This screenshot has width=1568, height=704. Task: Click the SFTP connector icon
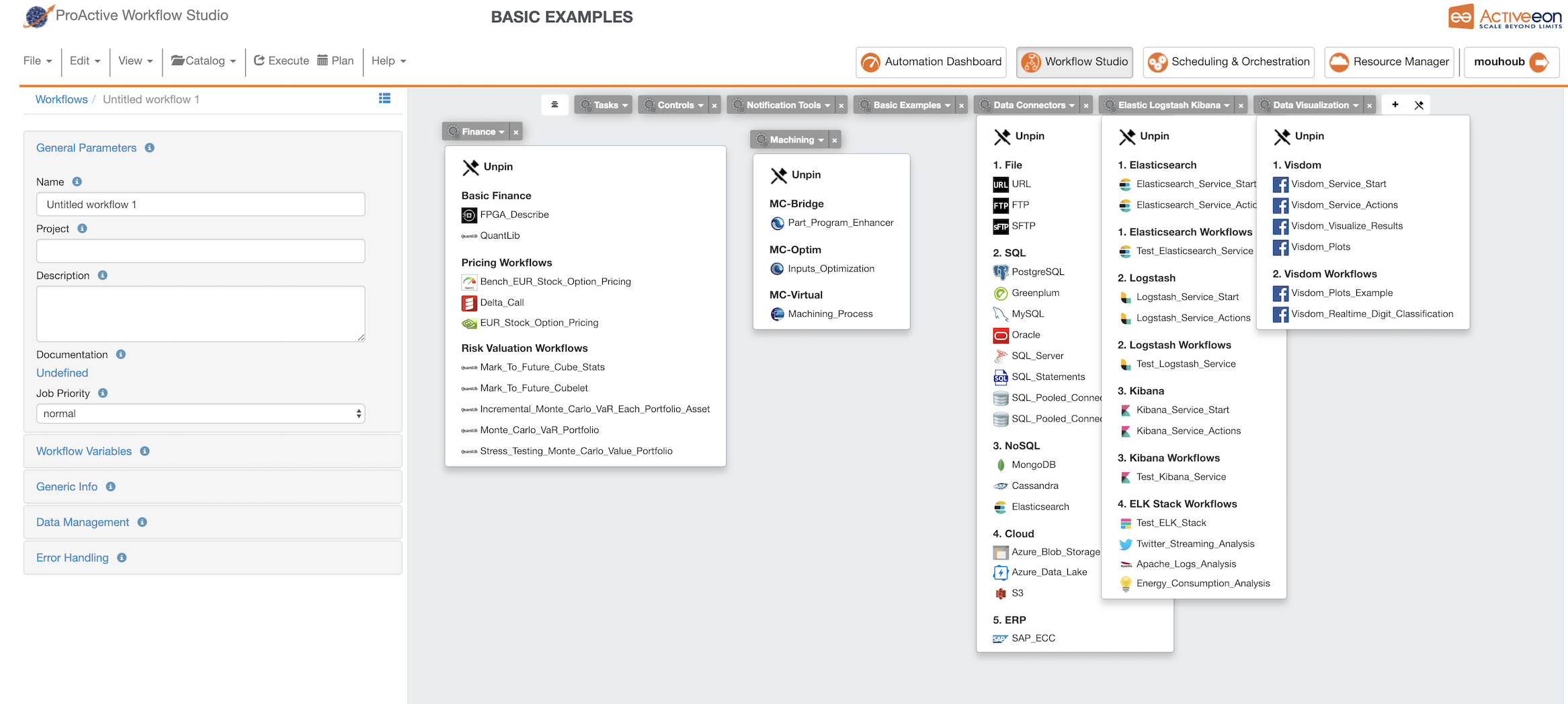[x=1001, y=226]
